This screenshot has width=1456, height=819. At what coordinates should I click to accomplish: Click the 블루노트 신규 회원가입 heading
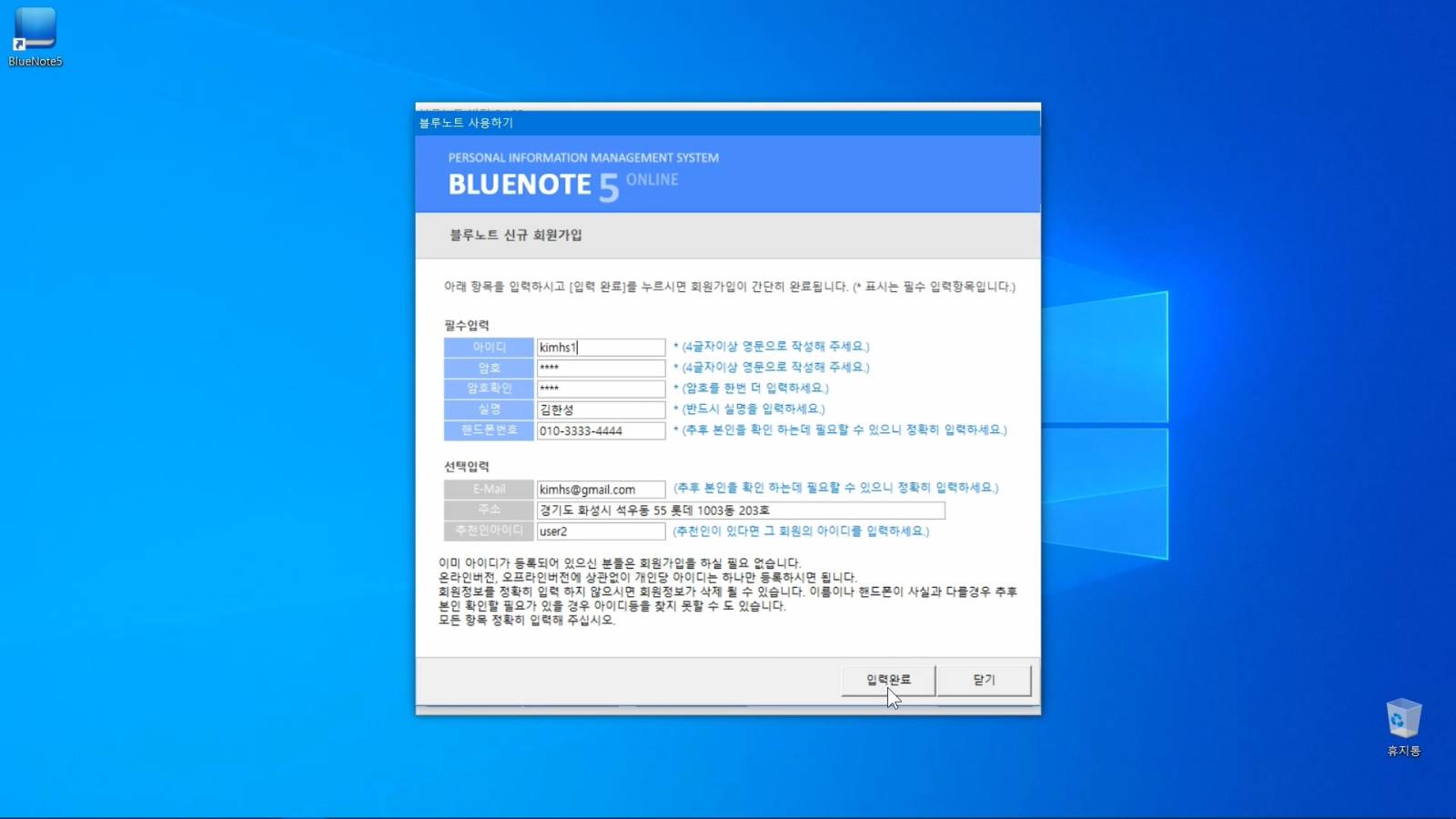tap(516, 235)
